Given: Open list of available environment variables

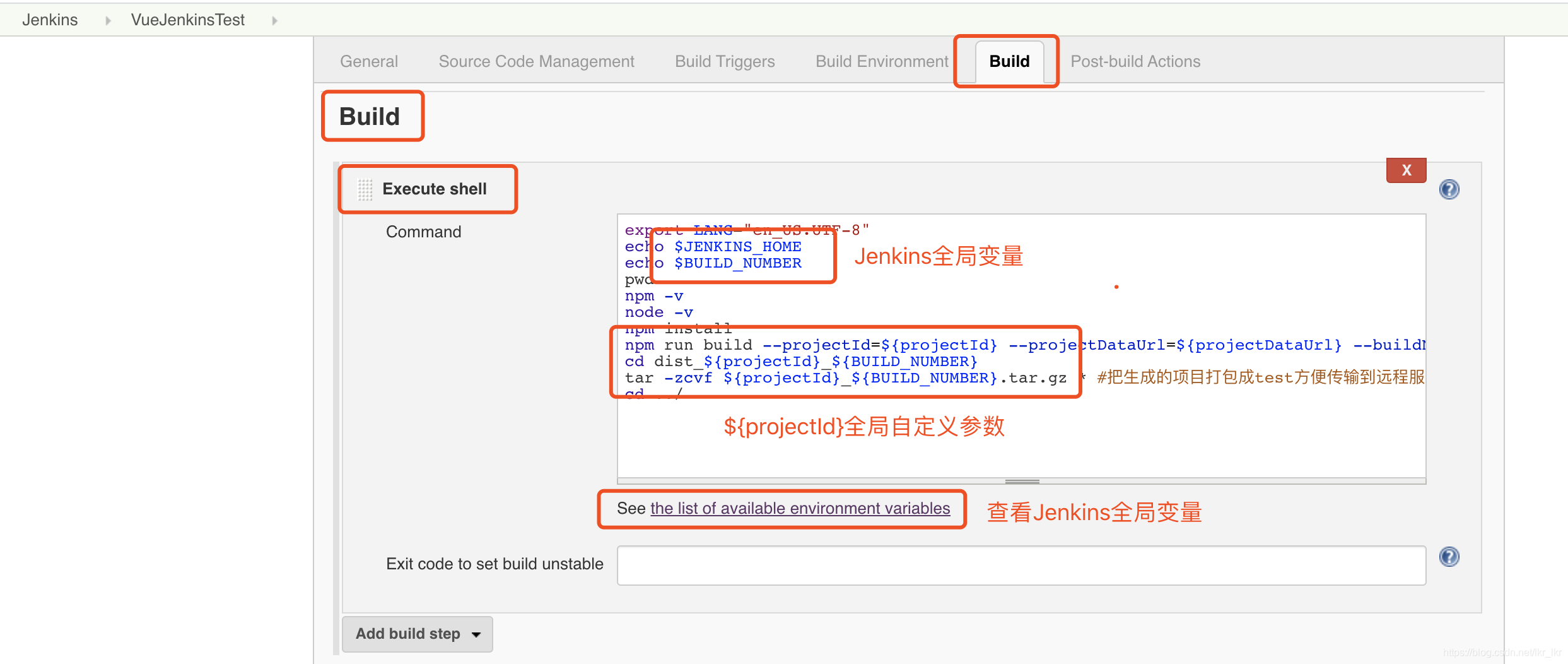Looking at the screenshot, I should pyautogui.click(x=800, y=509).
